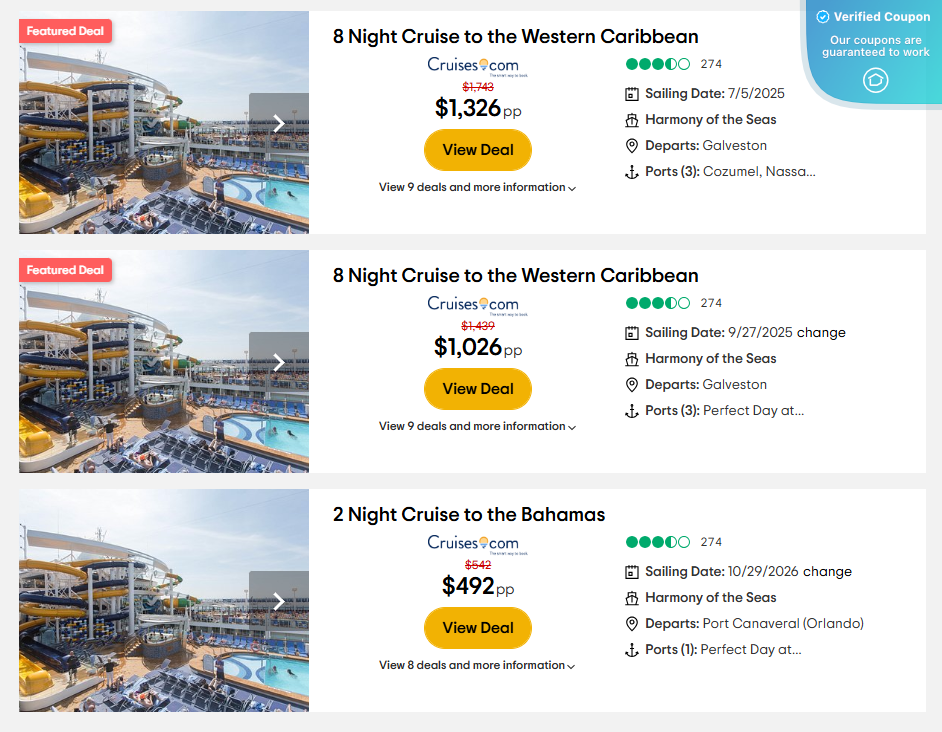Click ship icon in the $1,026 deal
The height and width of the screenshot is (732, 942).
[632, 359]
